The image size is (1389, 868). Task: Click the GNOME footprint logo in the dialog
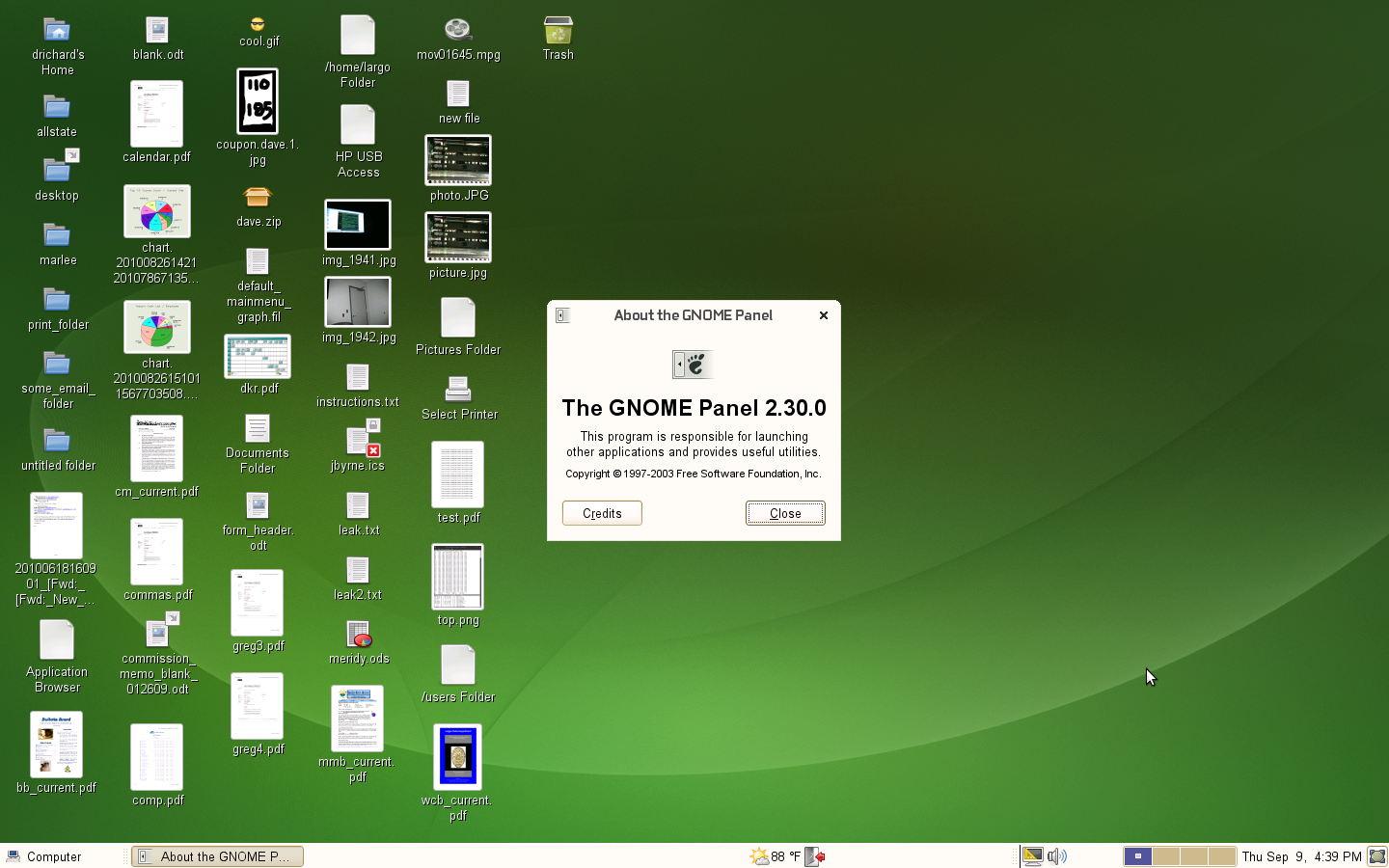(693, 365)
